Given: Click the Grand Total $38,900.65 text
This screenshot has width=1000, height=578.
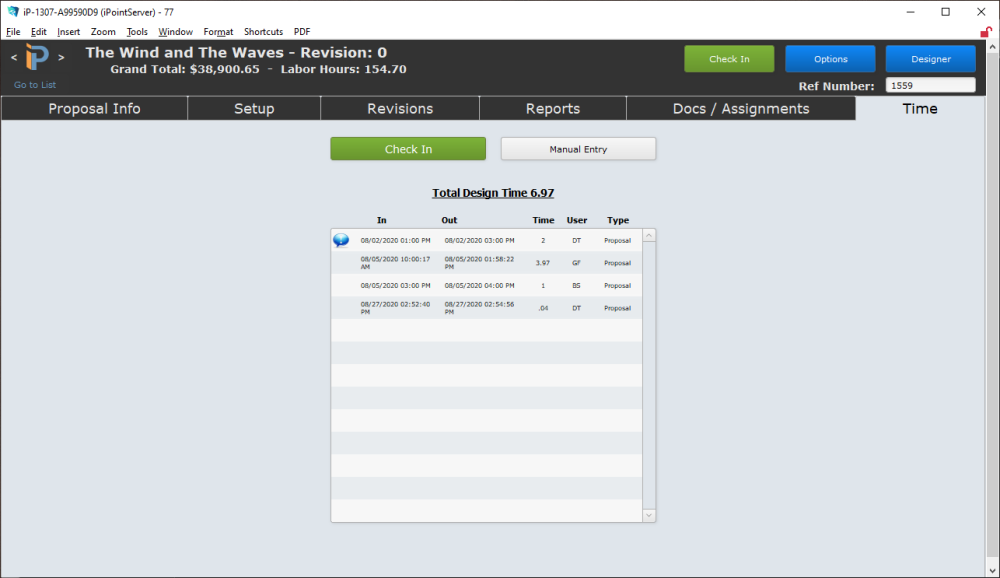Looking at the screenshot, I should 185,69.
